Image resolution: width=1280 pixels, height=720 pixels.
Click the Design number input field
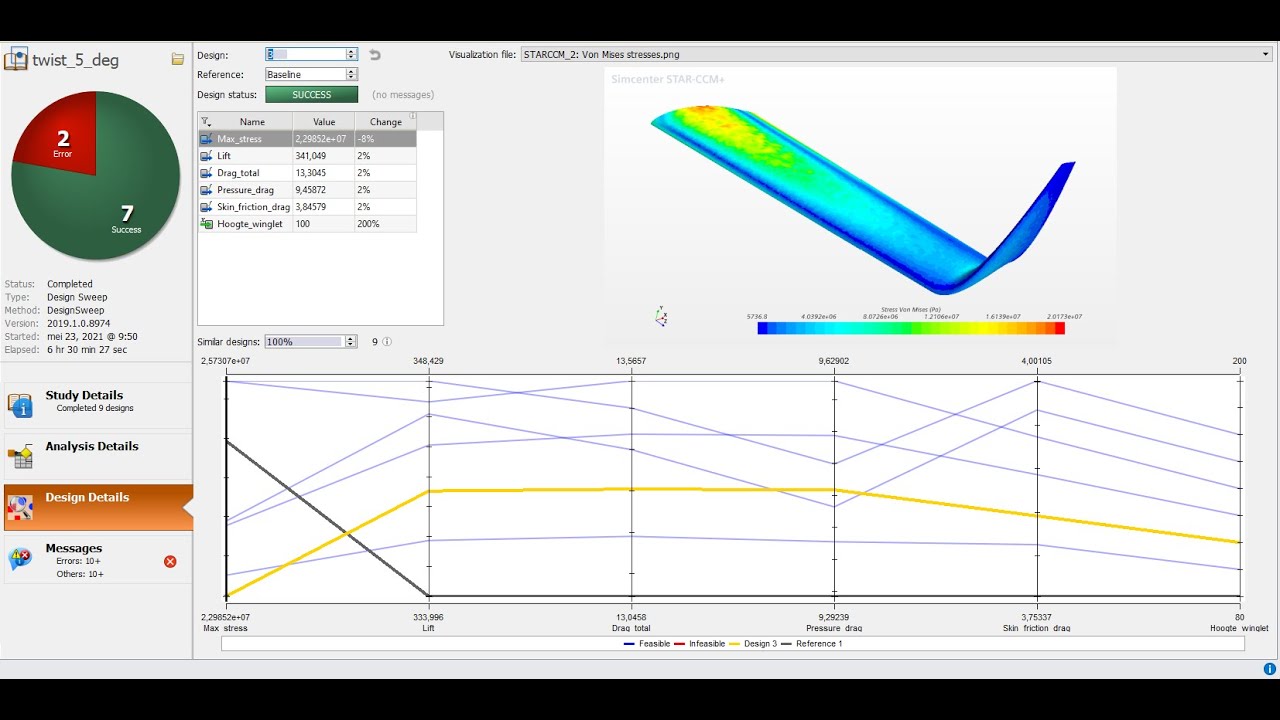point(305,54)
